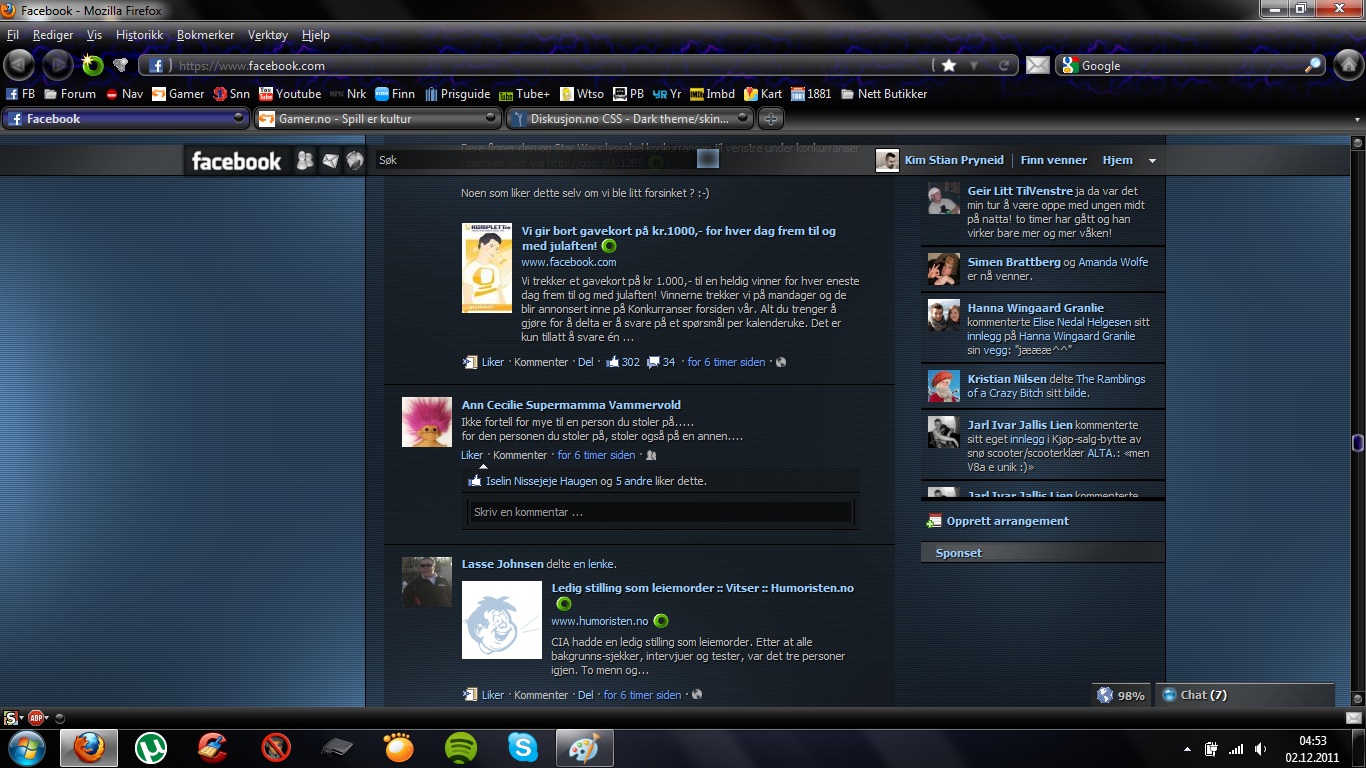Like Ann Cecilie Supermamma Vammervold's post
The image size is (1366, 768).
(x=472, y=455)
